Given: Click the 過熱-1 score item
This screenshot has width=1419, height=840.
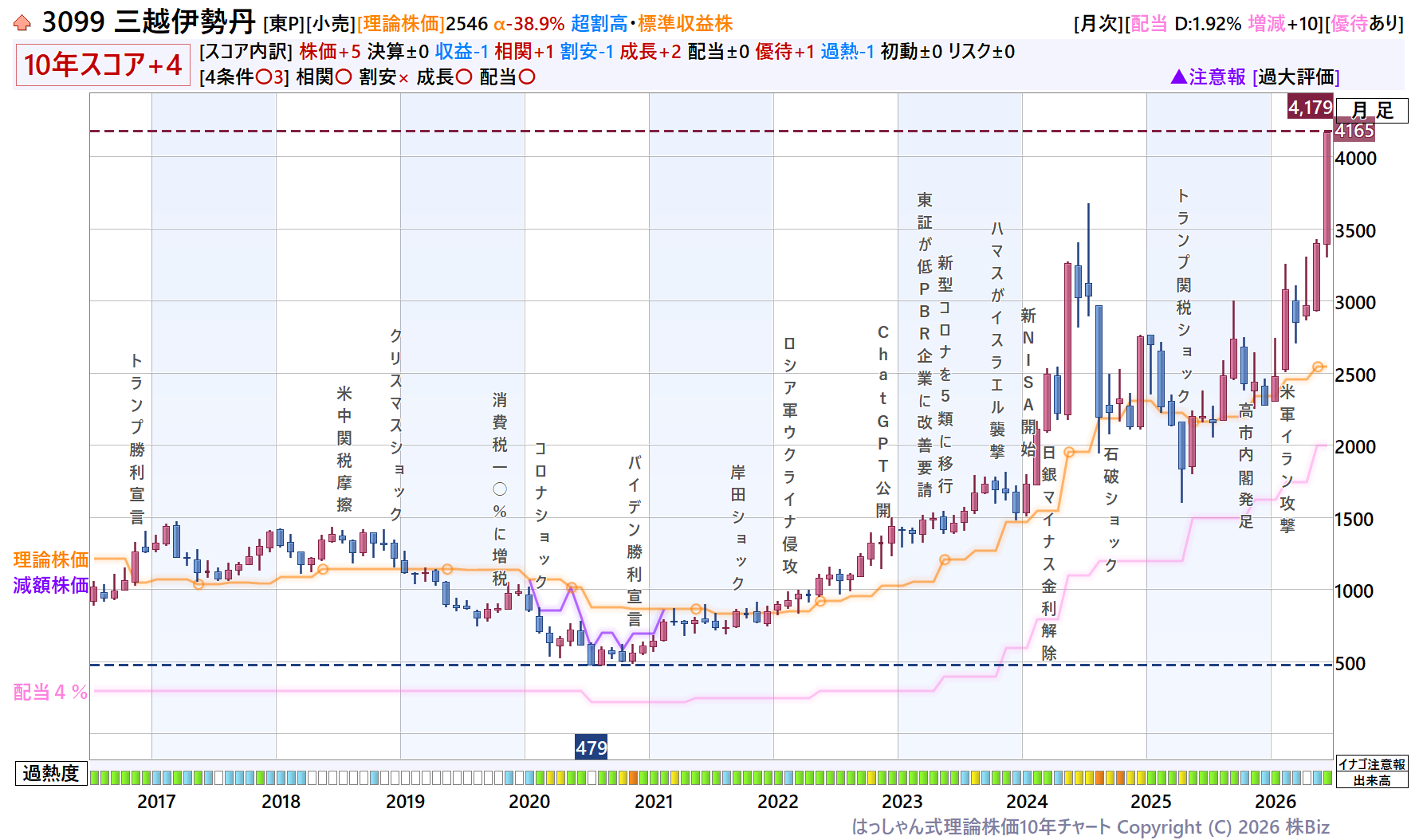Looking at the screenshot, I should tap(847, 52).
